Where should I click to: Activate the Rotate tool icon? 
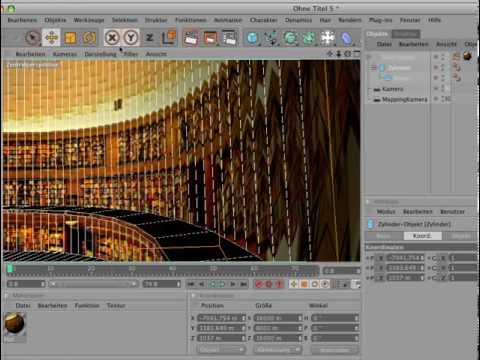pos(89,38)
